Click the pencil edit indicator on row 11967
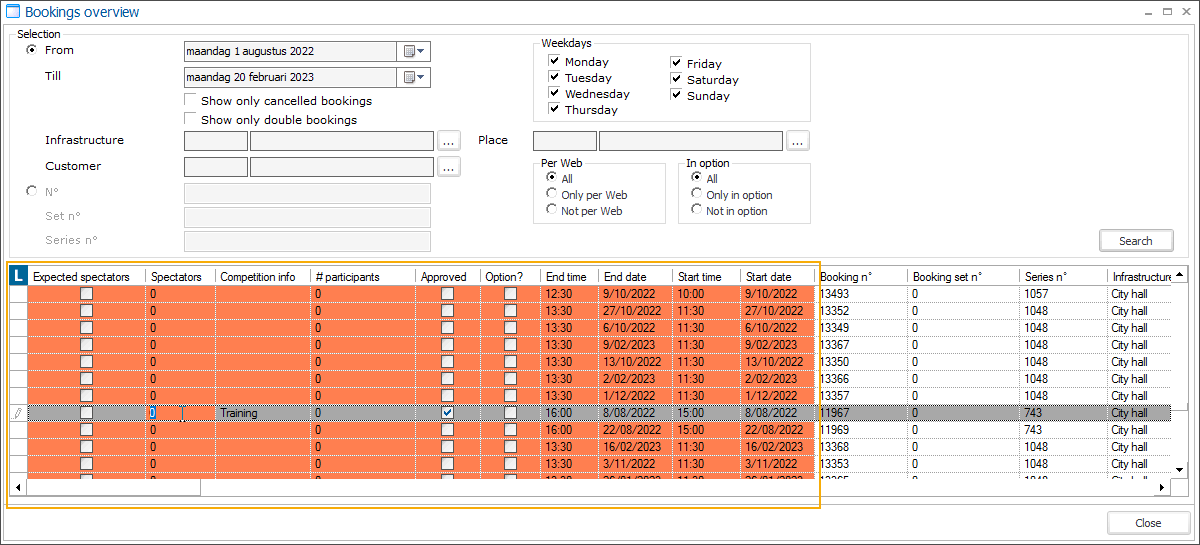 (x=18, y=413)
